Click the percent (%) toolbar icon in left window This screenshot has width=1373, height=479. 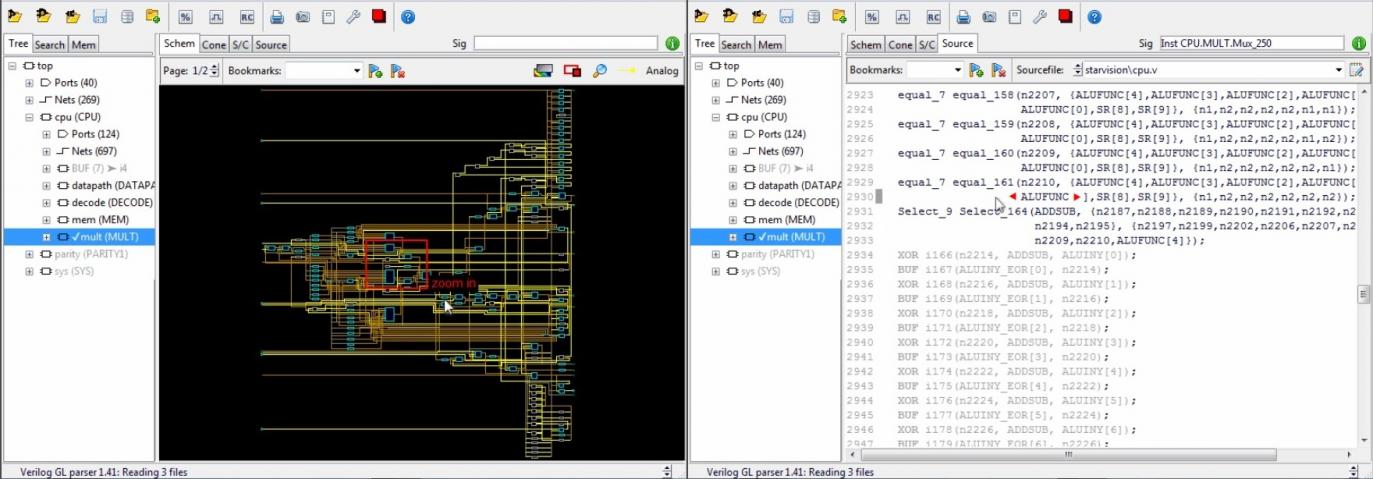point(185,16)
